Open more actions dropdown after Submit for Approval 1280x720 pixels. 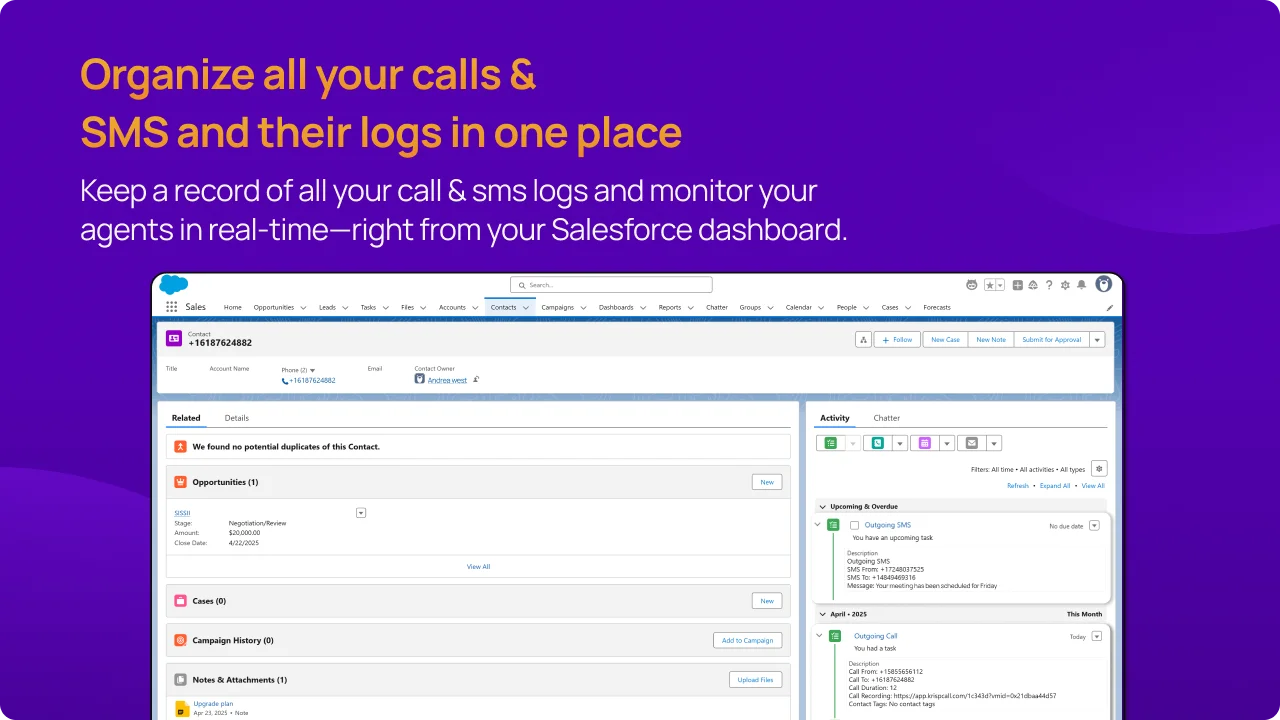(1097, 340)
